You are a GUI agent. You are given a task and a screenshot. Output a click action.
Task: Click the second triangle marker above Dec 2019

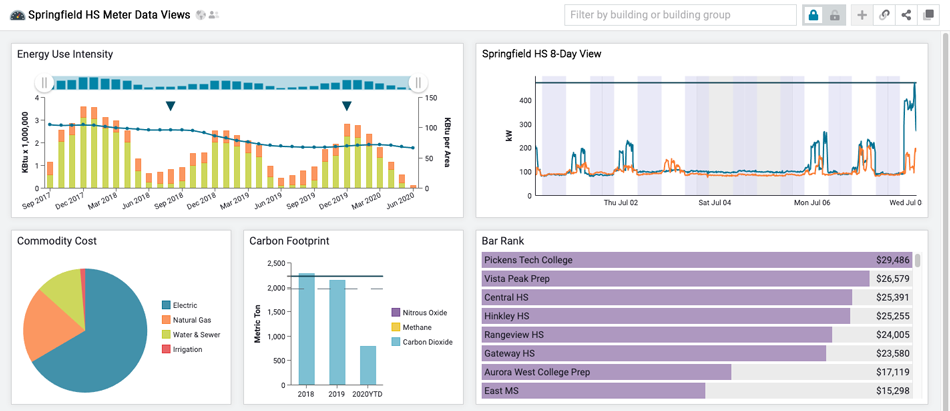[347, 106]
